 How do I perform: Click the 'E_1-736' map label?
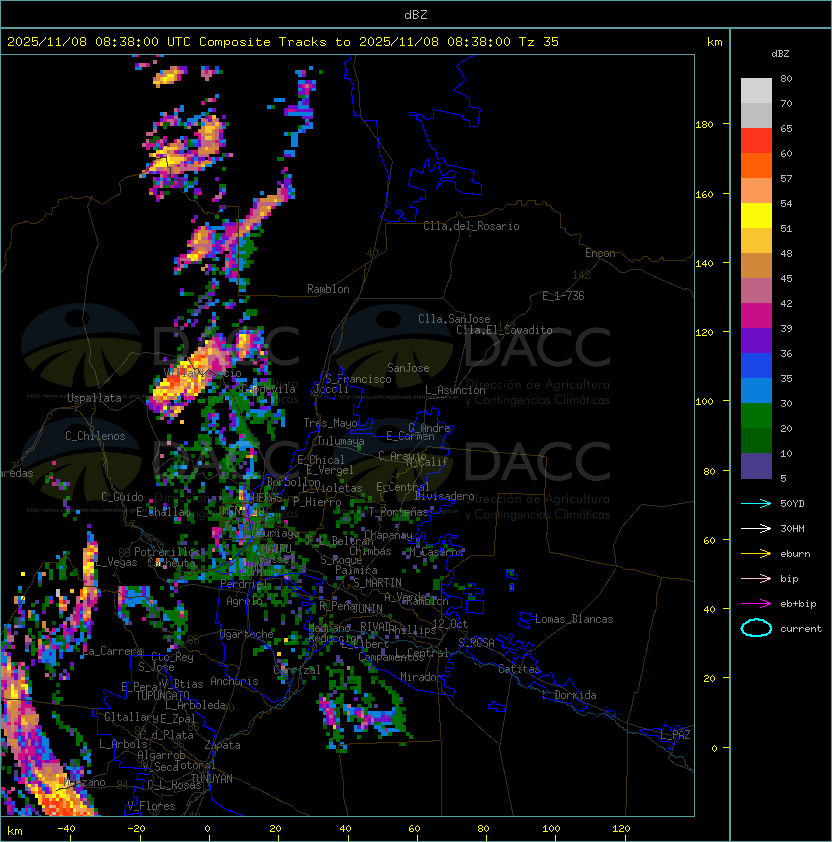coord(563,296)
